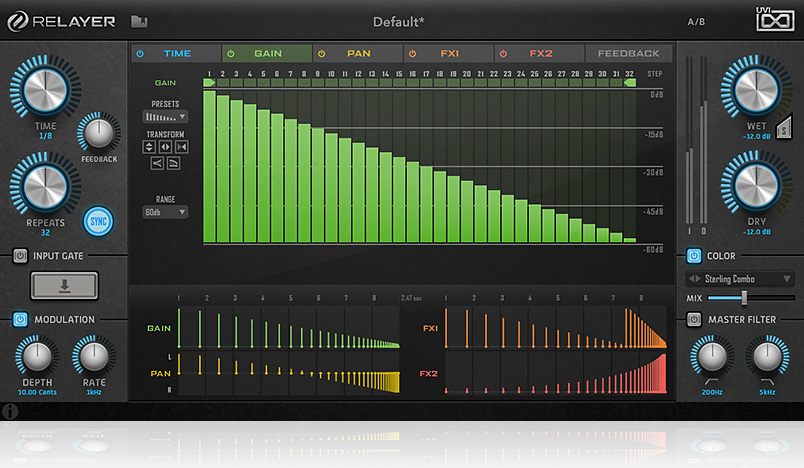
Task: Enable the Master Filter power switch
Action: [693, 319]
